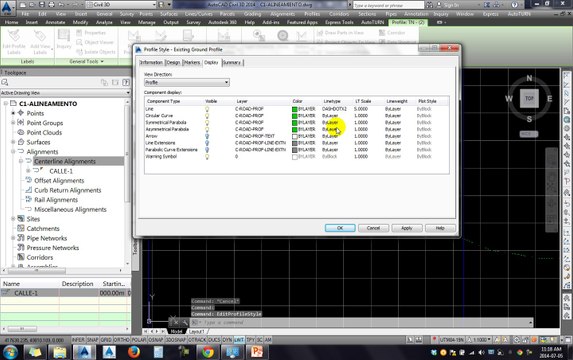
Task: Turn on the Arrow component bulb
Action: click(207, 136)
